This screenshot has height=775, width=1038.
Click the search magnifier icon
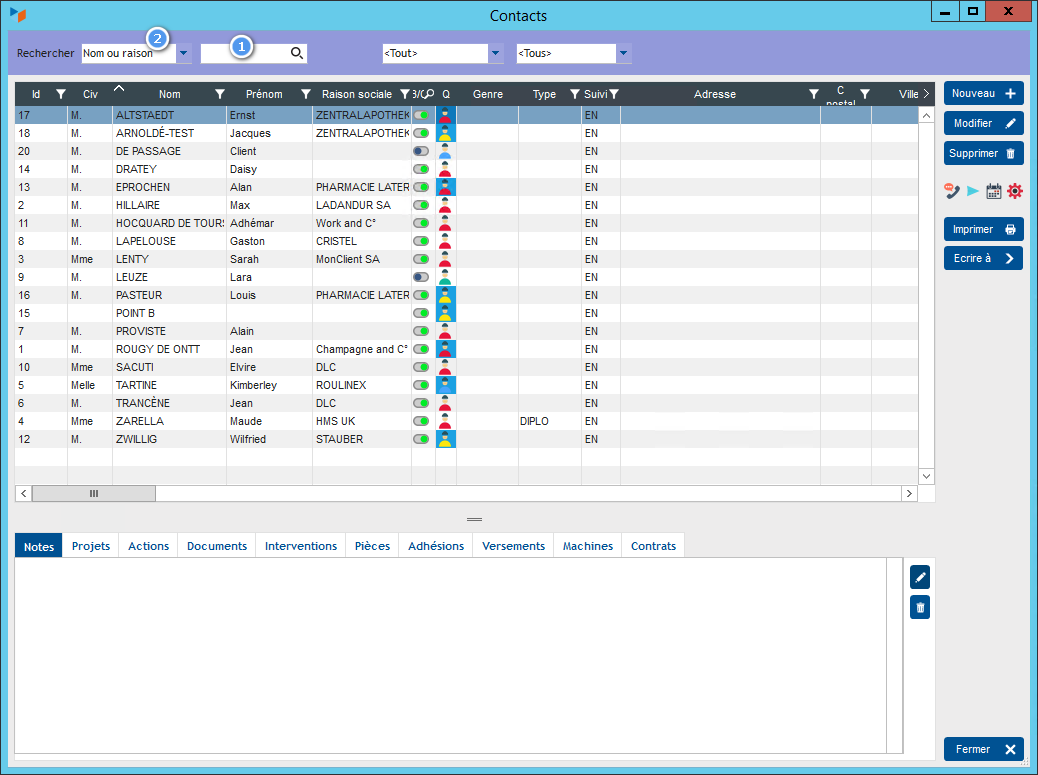(297, 53)
